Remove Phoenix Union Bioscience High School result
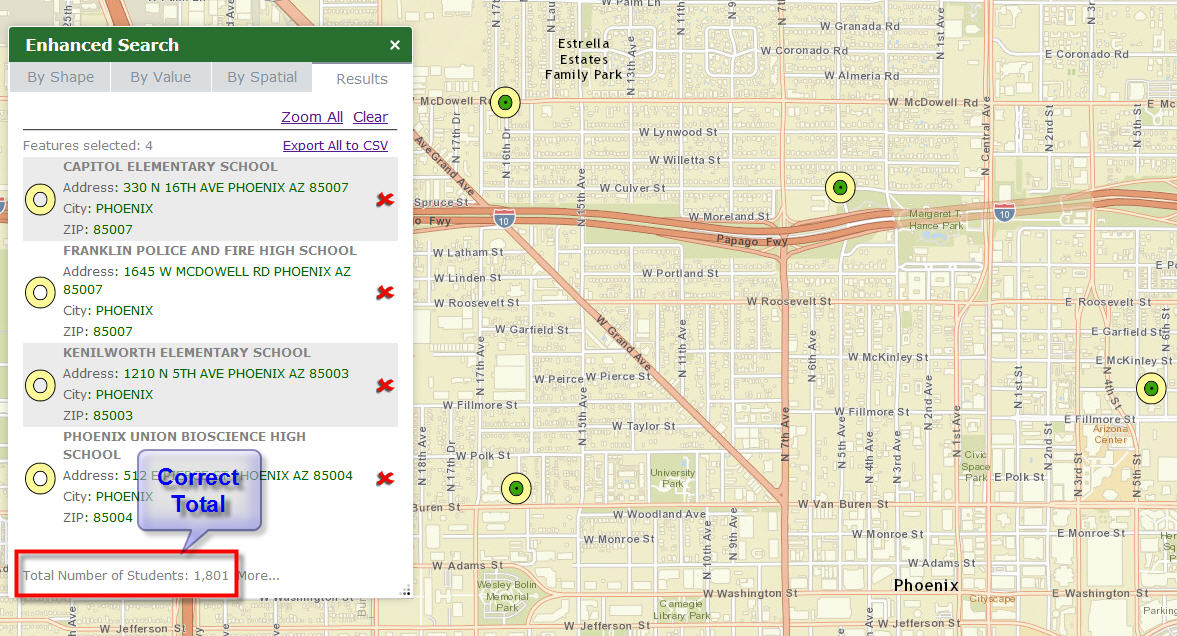The image size is (1177, 636). click(385, 478)
